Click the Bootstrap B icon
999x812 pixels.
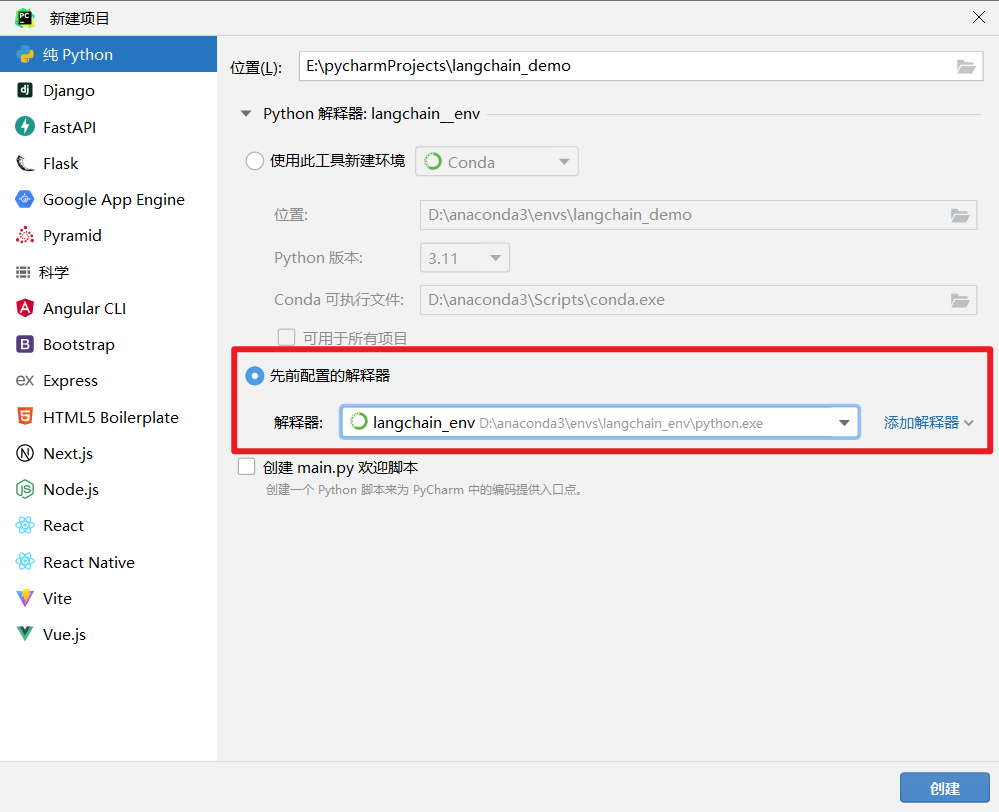pos(25,344)
